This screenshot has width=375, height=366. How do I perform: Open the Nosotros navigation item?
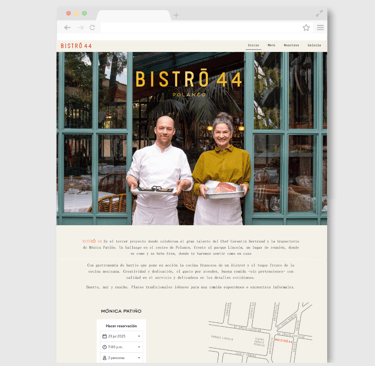coord(291,45)
